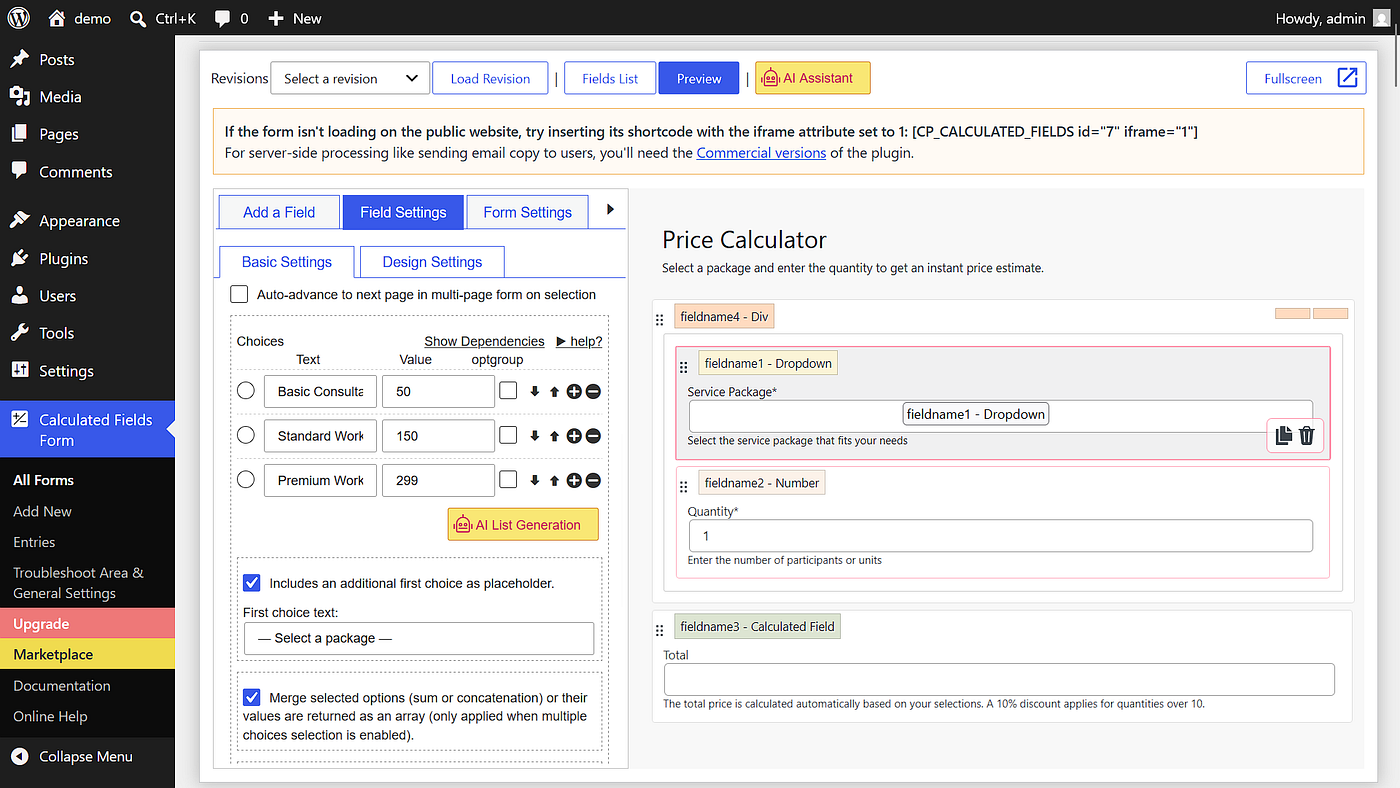The image size is (1400, 788).
Task: Click the First choice text input
Action: point(419,638)
